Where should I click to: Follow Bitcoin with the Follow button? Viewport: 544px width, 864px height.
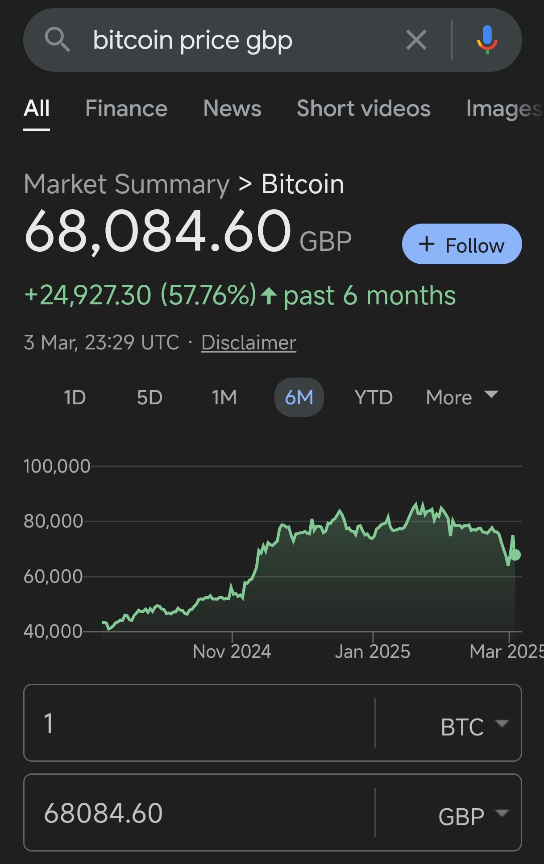pyautogui.click(x=462, y=244)
